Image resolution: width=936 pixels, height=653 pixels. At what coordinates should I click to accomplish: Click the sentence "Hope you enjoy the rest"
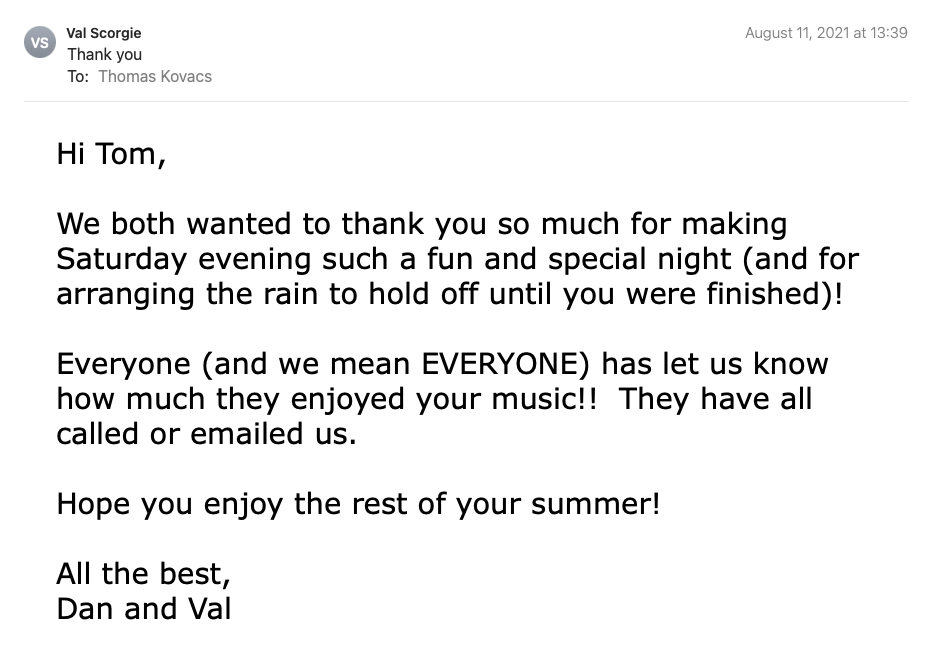357,503
